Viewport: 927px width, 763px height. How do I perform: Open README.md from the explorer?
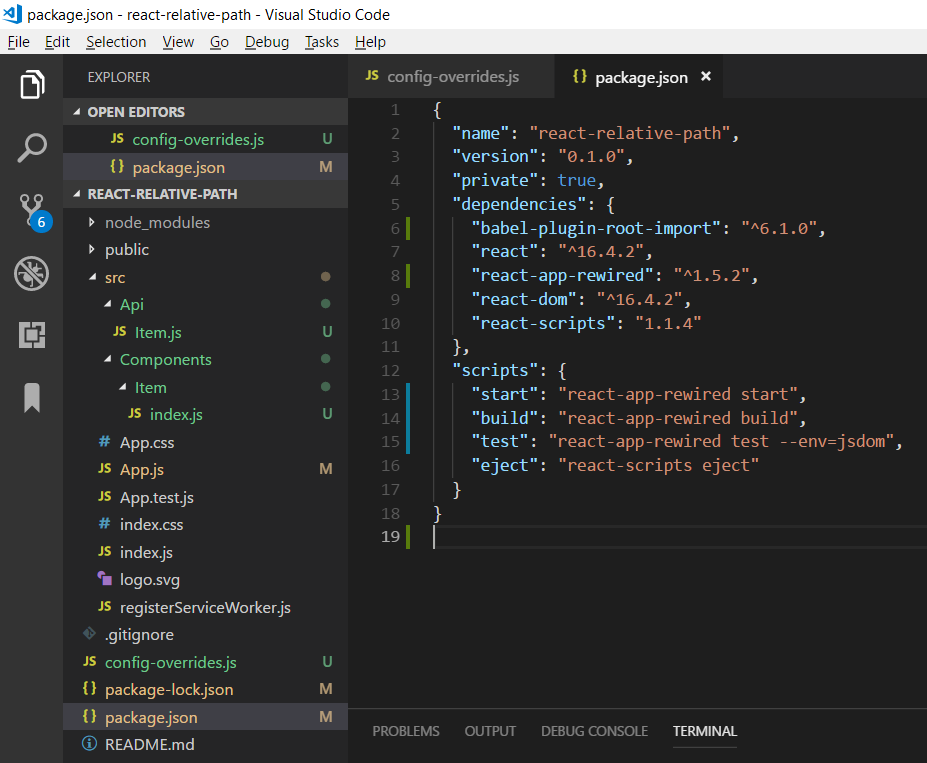153,744
